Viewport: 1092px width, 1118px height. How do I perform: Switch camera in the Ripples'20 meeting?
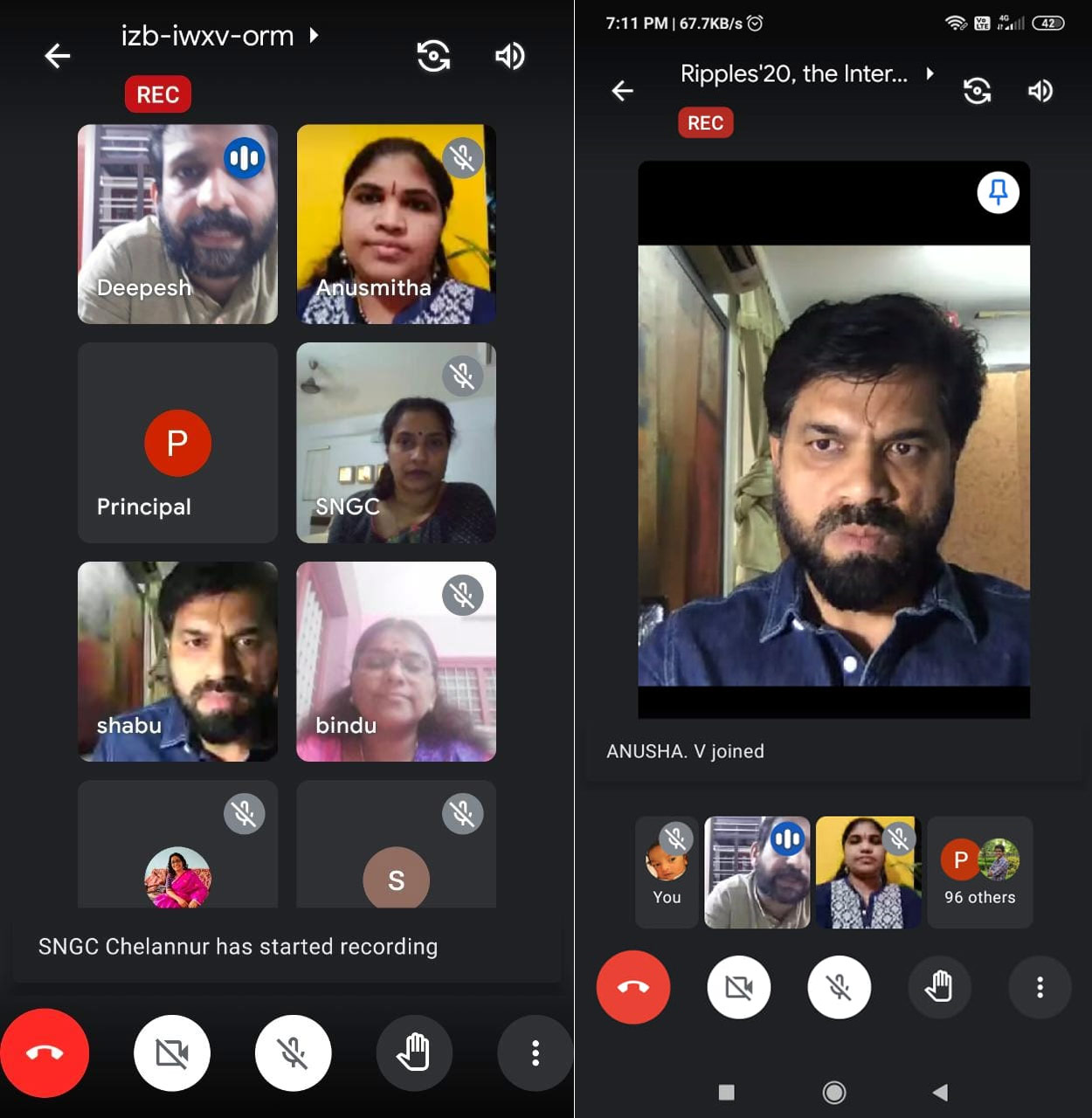coord(977,91)
